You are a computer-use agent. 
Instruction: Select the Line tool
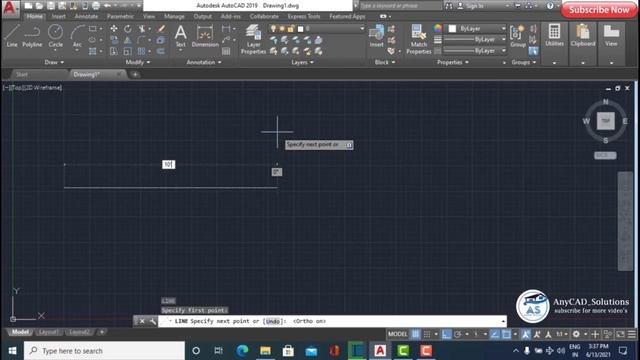[x=12, y=36]
